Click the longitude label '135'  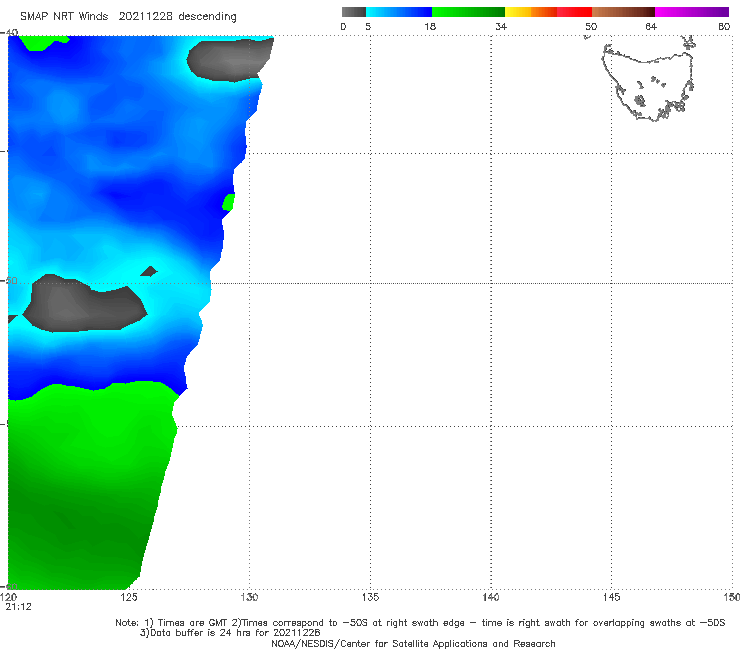[x=370, y=598]
